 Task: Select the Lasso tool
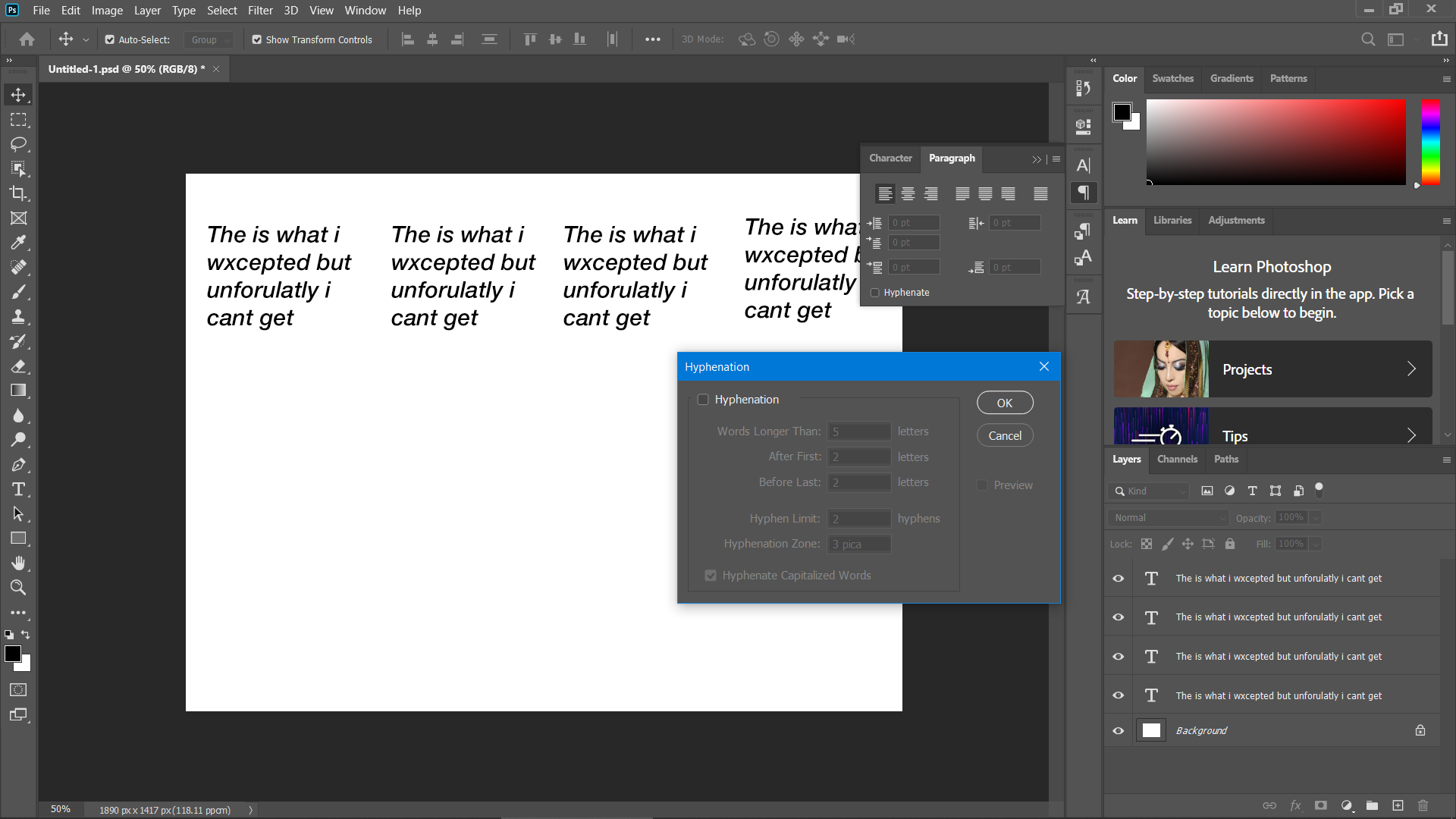[18, 144]
